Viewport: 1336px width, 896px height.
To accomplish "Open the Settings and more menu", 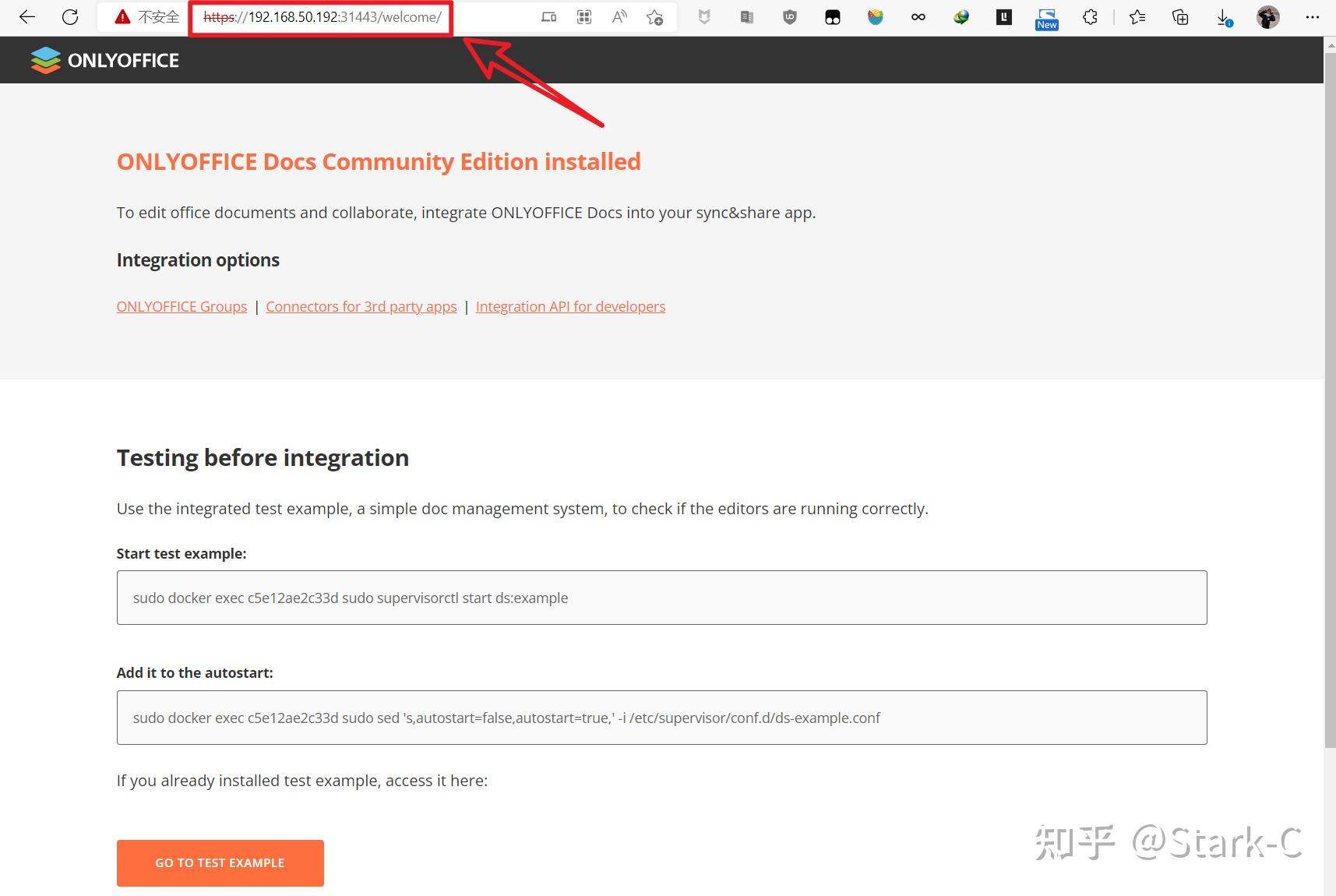I will point(1313,16).
